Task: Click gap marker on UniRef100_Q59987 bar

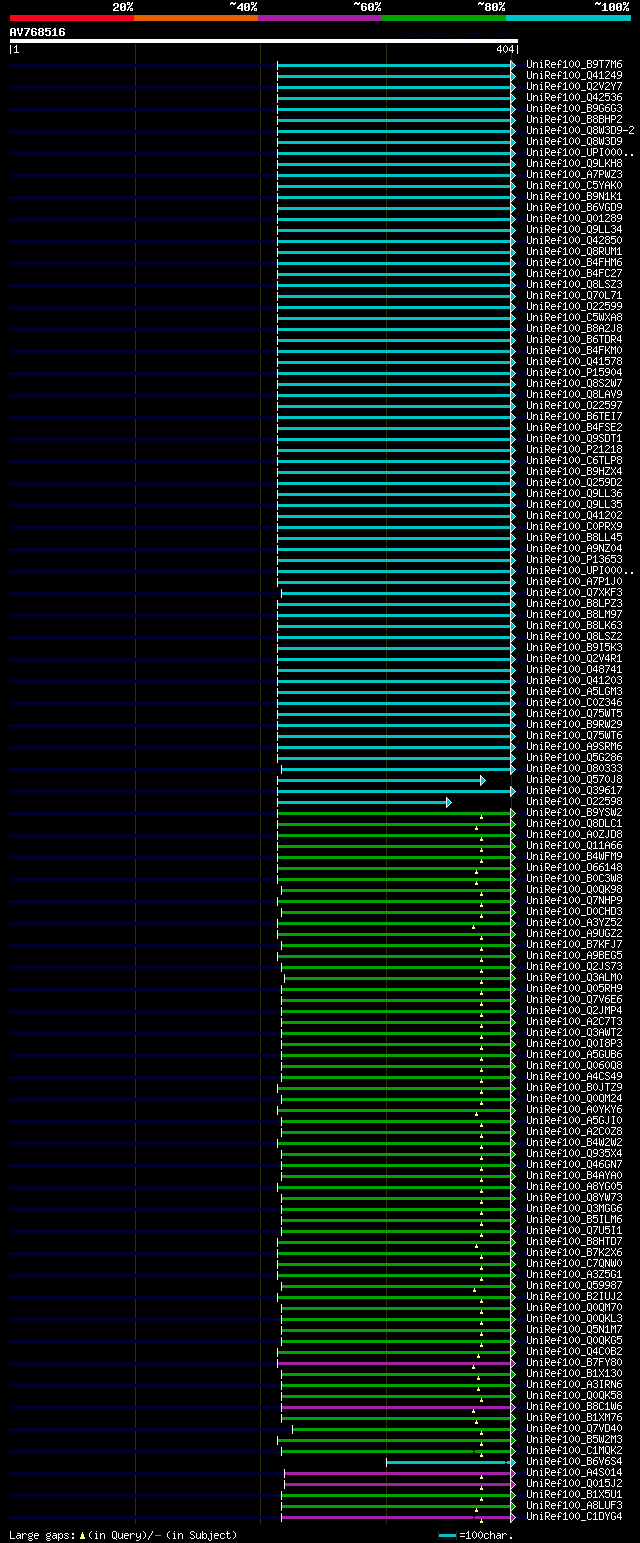Action: [475, 1289]
